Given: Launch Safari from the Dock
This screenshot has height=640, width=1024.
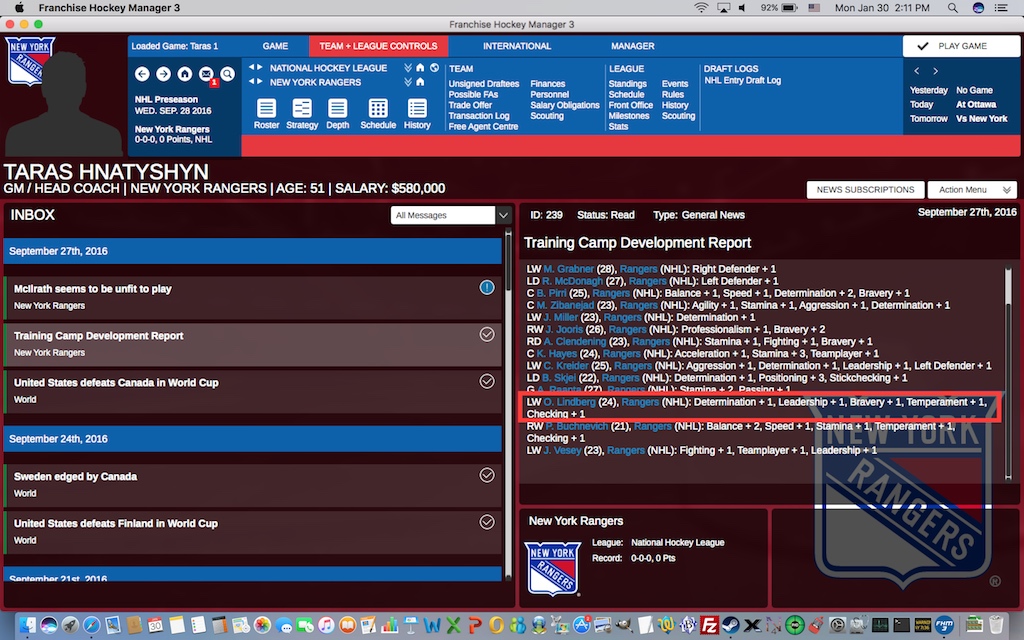Looking at the screenshot, I should pyautogui.click(x=91, y=625).
